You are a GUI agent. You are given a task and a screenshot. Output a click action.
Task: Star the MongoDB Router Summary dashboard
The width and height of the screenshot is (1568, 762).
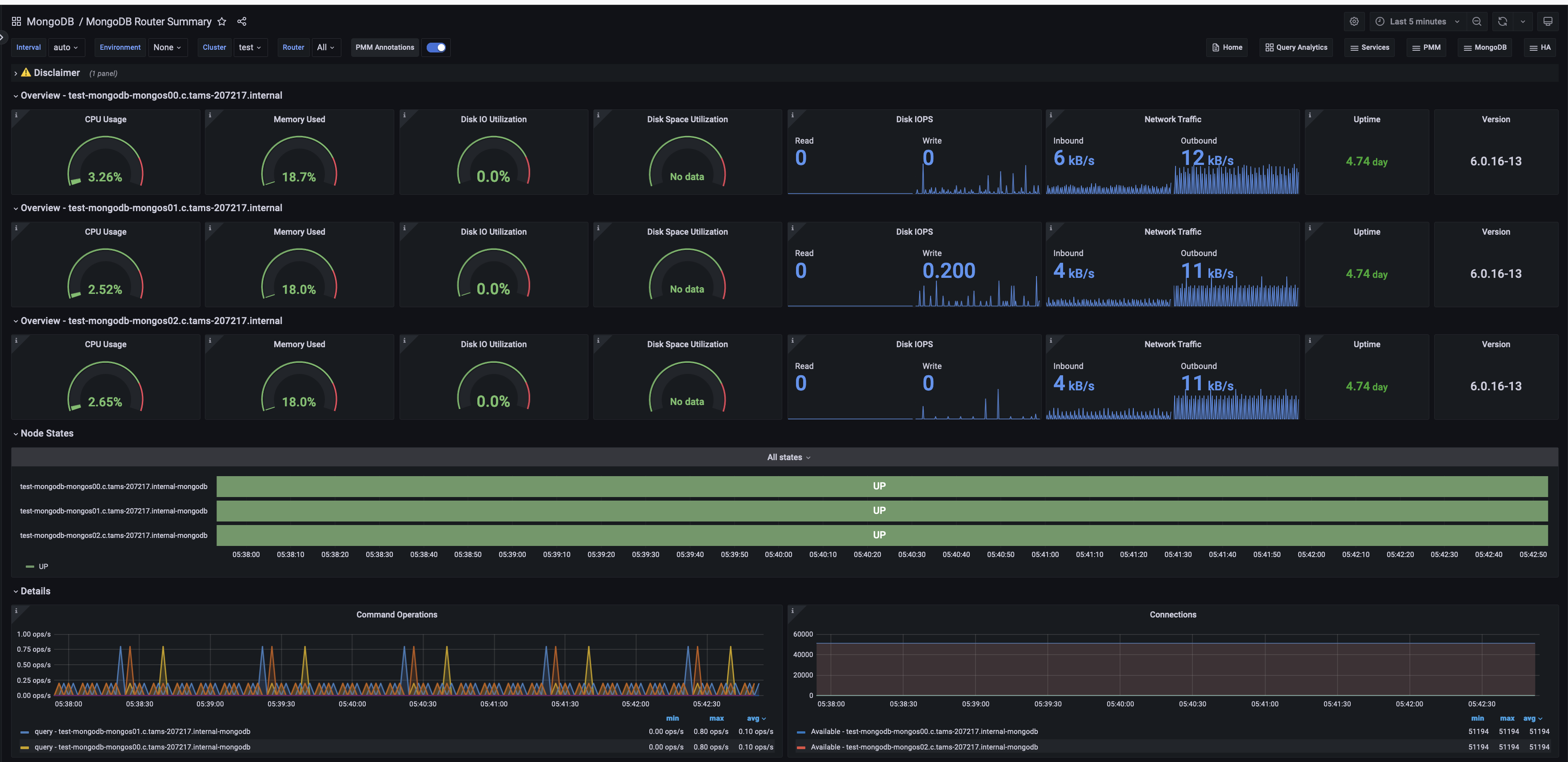222,21
